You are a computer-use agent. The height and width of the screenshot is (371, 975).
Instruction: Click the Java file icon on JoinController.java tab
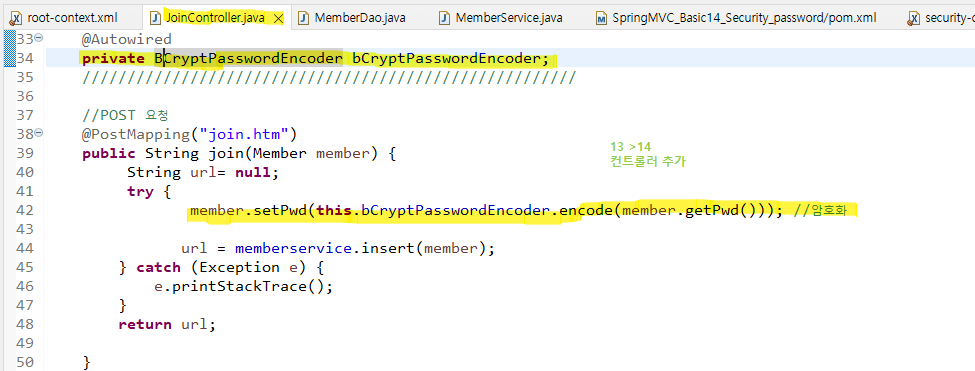click(x=155, y=18)
